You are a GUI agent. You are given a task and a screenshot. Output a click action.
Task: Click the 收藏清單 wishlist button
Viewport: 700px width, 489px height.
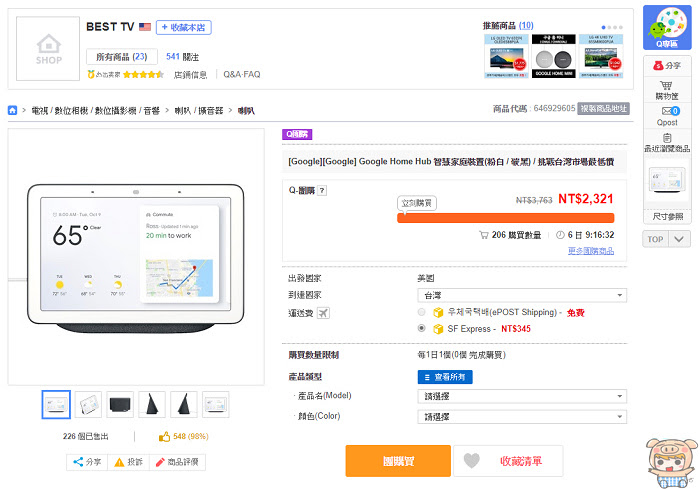tap(508, 461)
